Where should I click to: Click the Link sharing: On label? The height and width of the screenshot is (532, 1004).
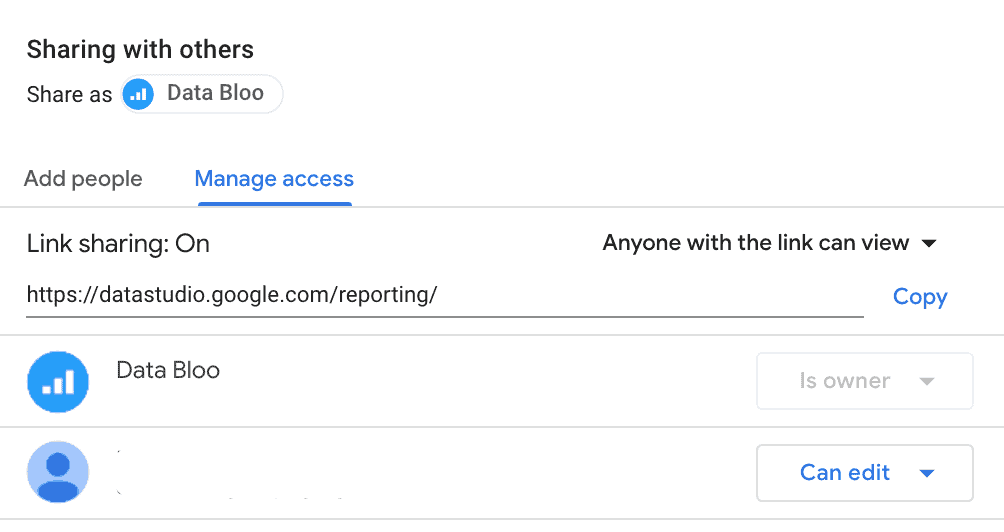(118, 244)
